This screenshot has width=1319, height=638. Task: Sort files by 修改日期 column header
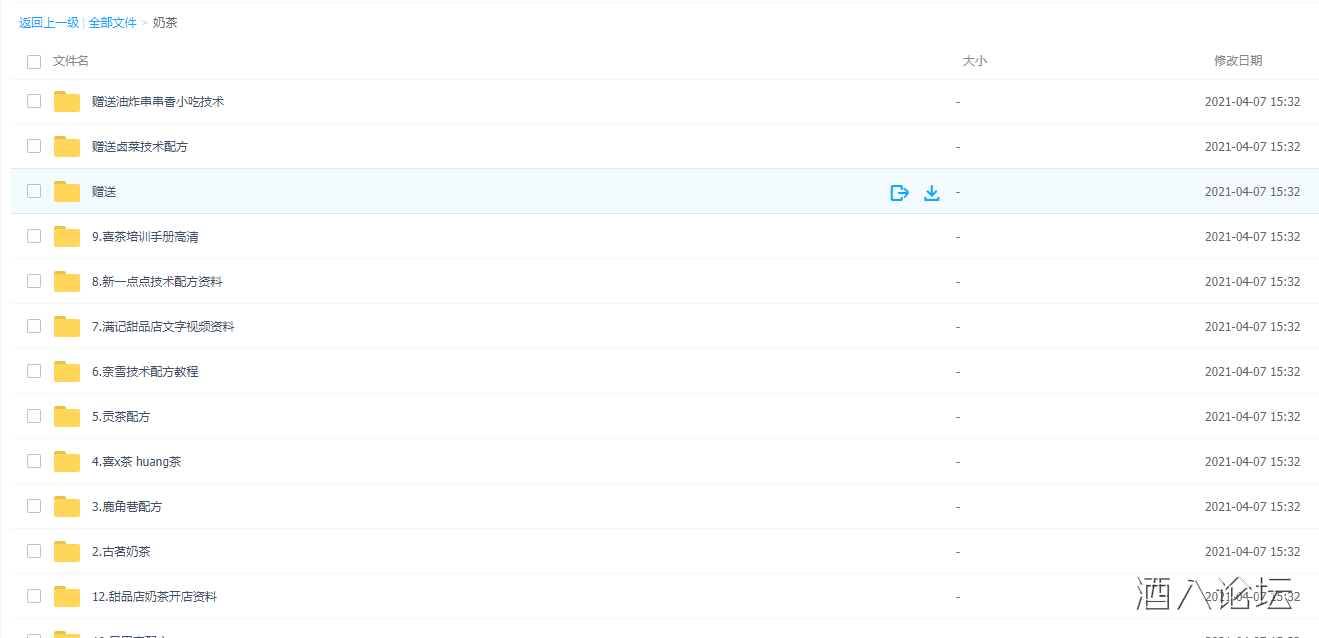[x=1238, y=61]
